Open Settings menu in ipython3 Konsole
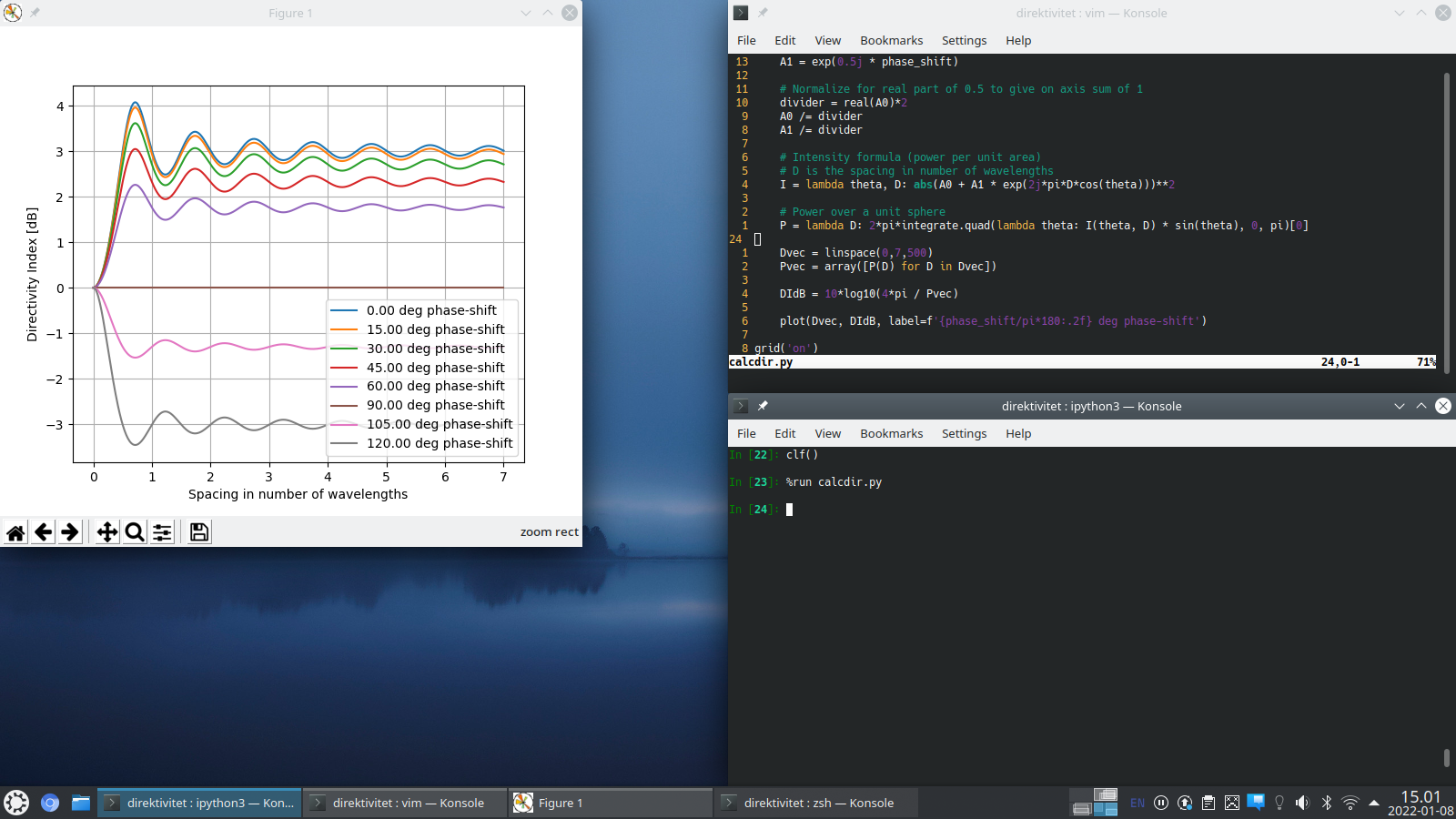The image size is (1456, 819). (964, 433)
